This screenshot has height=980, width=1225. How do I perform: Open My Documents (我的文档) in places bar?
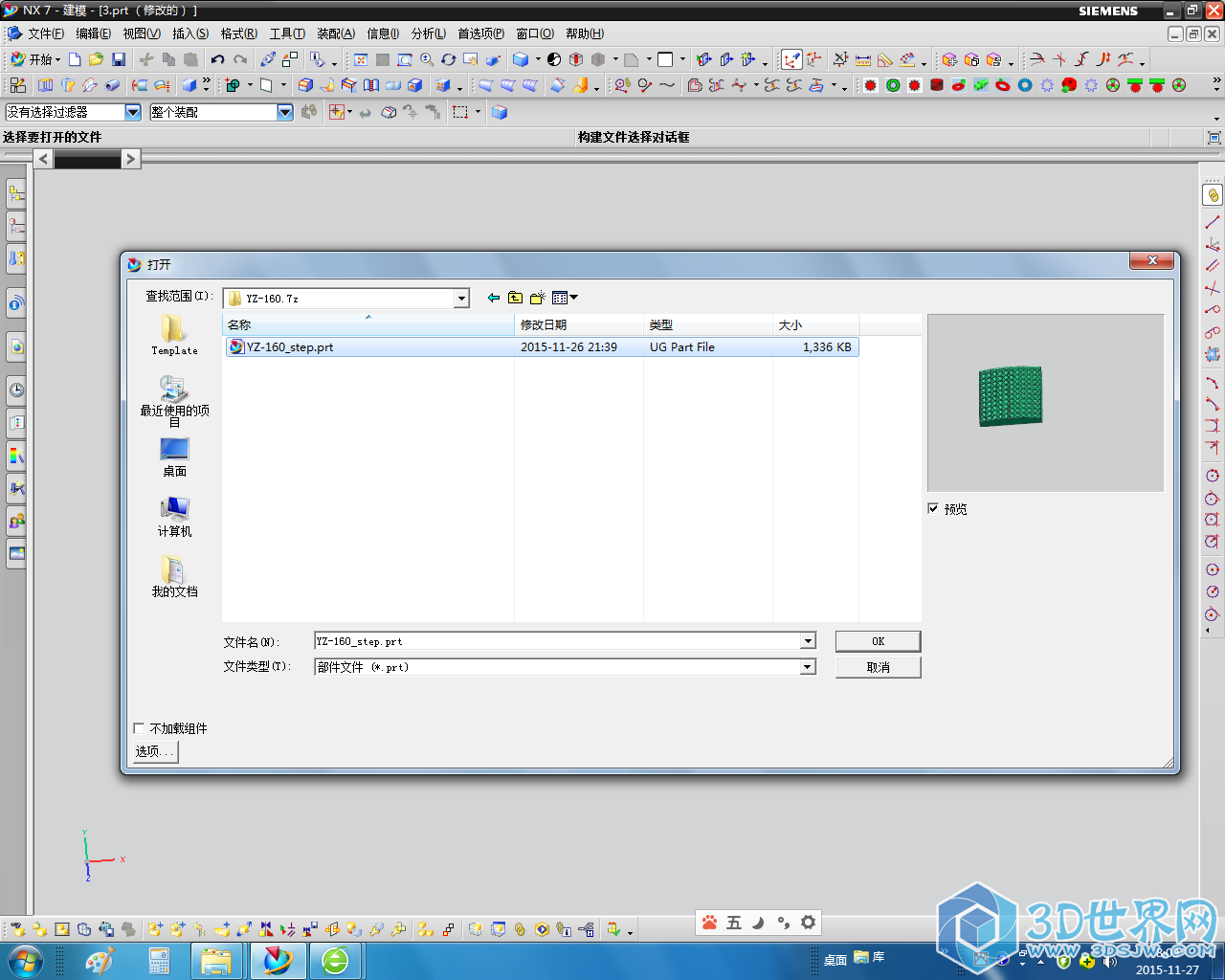click(x=174, y=577)
